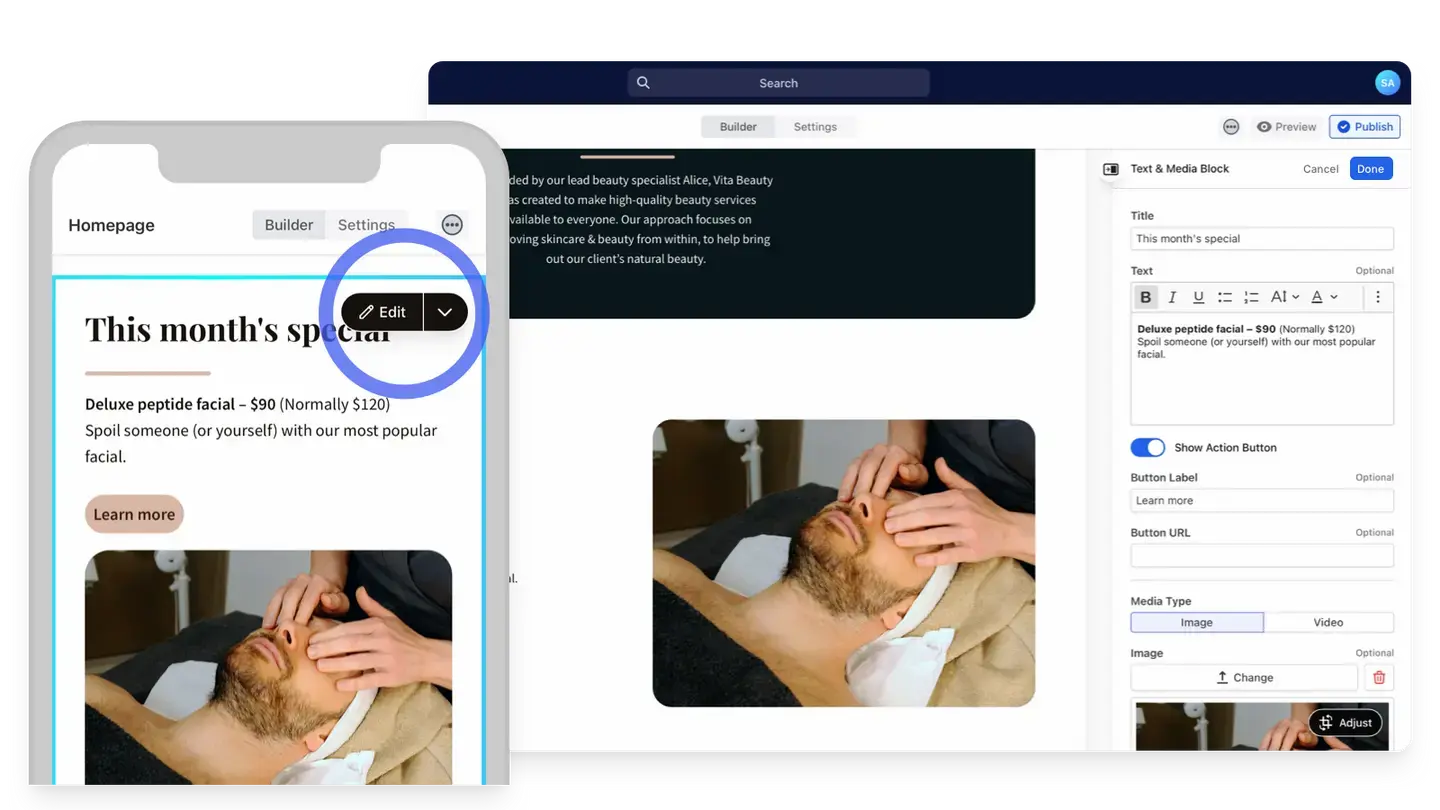Apply italic formatting to text
This screenshot has width=1440, height=810.
[x=1172, y=297]
